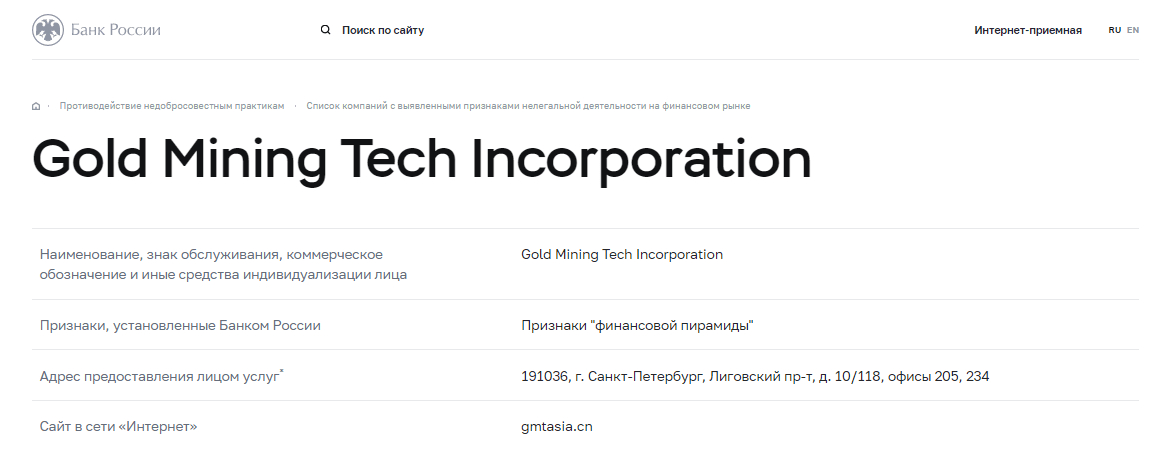Click the label "Сайт в сети «Интернет»"

(118, 427)
